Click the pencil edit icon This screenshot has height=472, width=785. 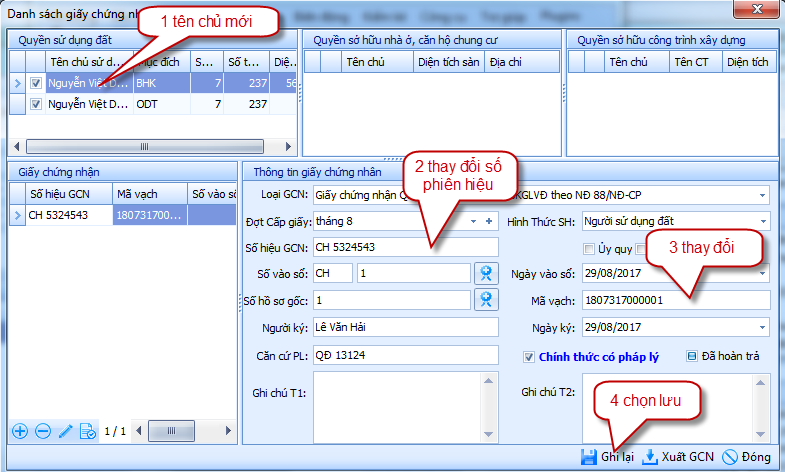pyautogui.click(x=66, y=432)
